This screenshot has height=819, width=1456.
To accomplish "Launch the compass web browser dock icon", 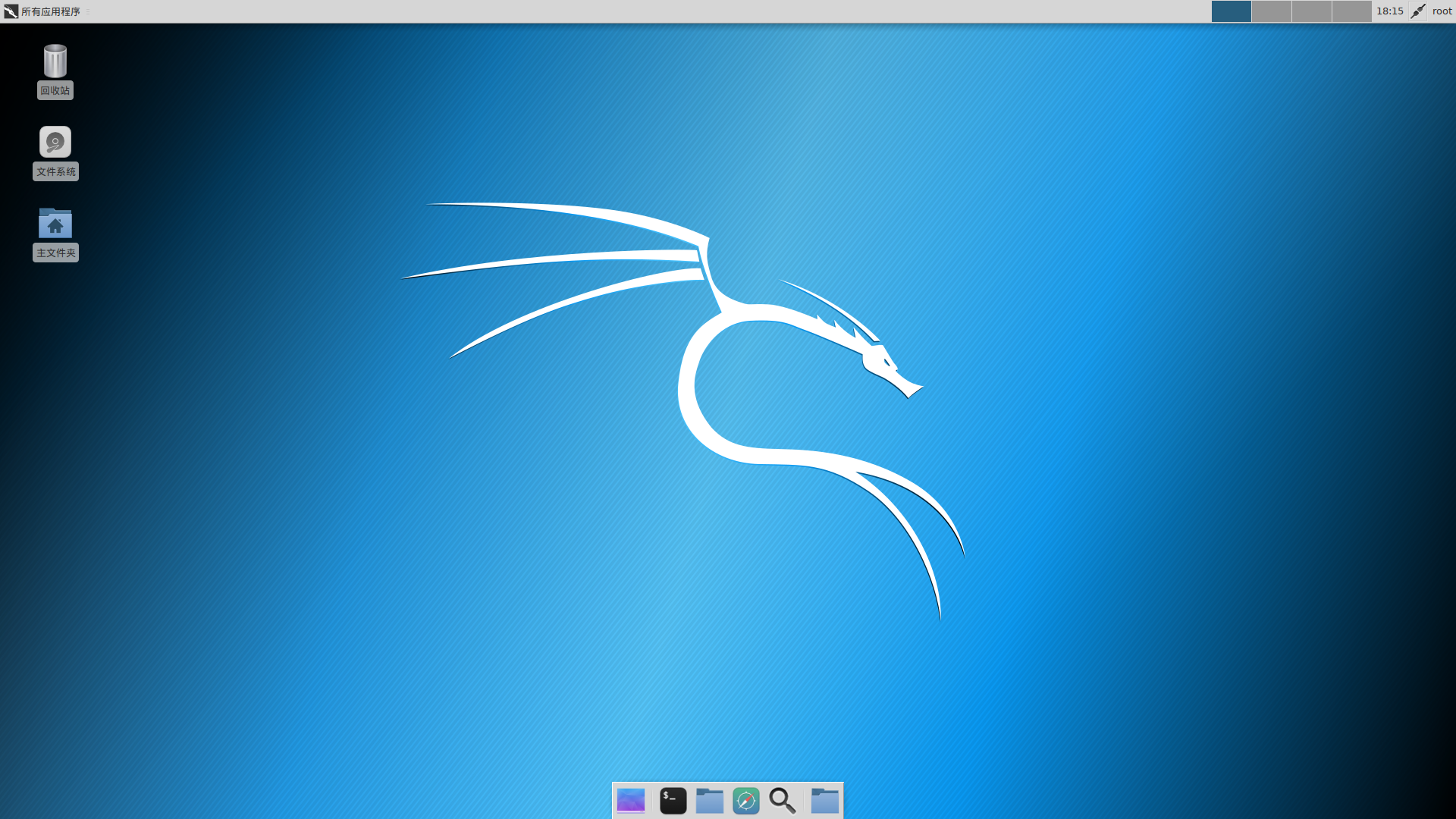I will click(x=746, y=801).
